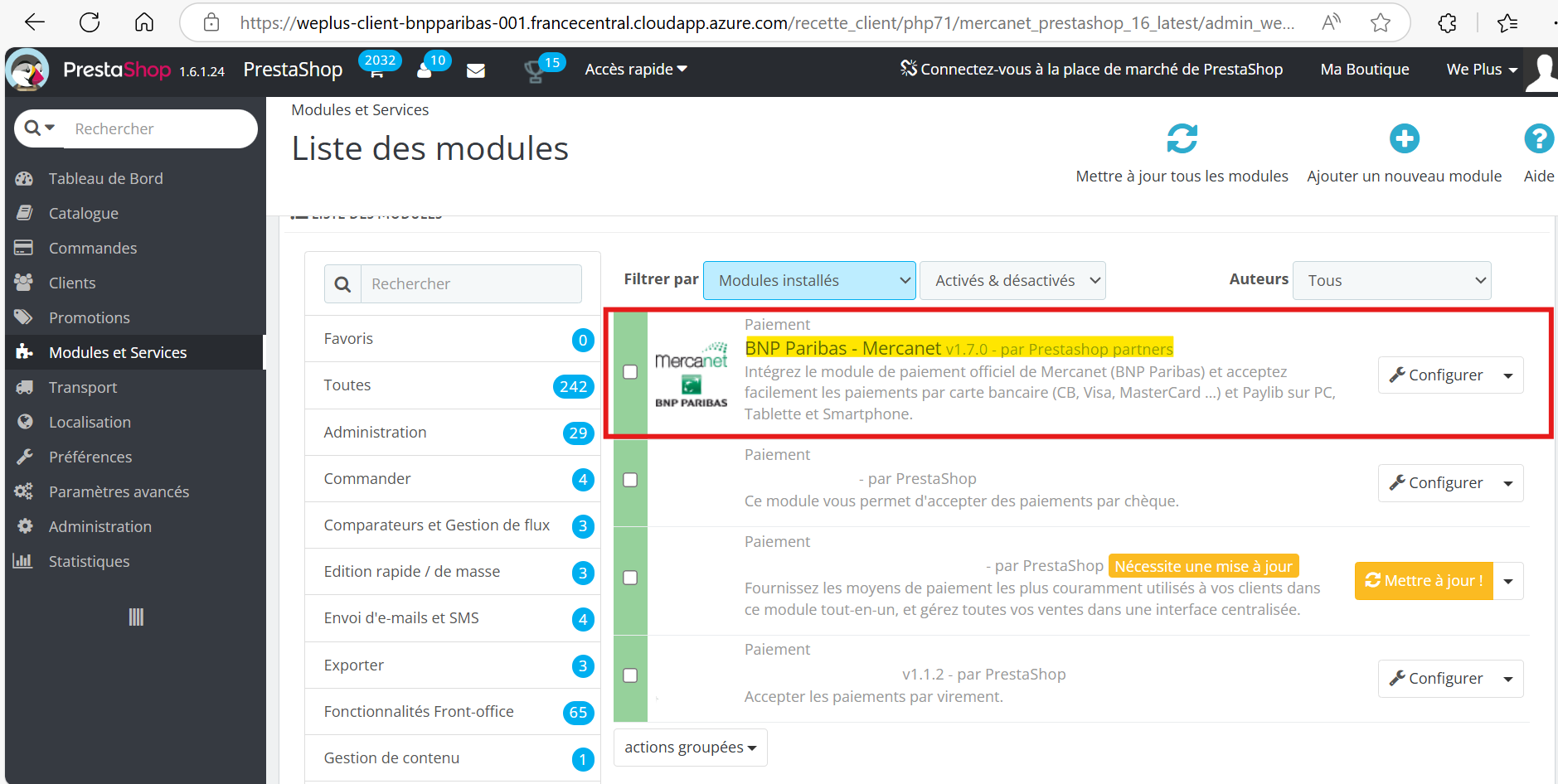
Task: Go back using the browser back arrow
Action: point(35,22)
